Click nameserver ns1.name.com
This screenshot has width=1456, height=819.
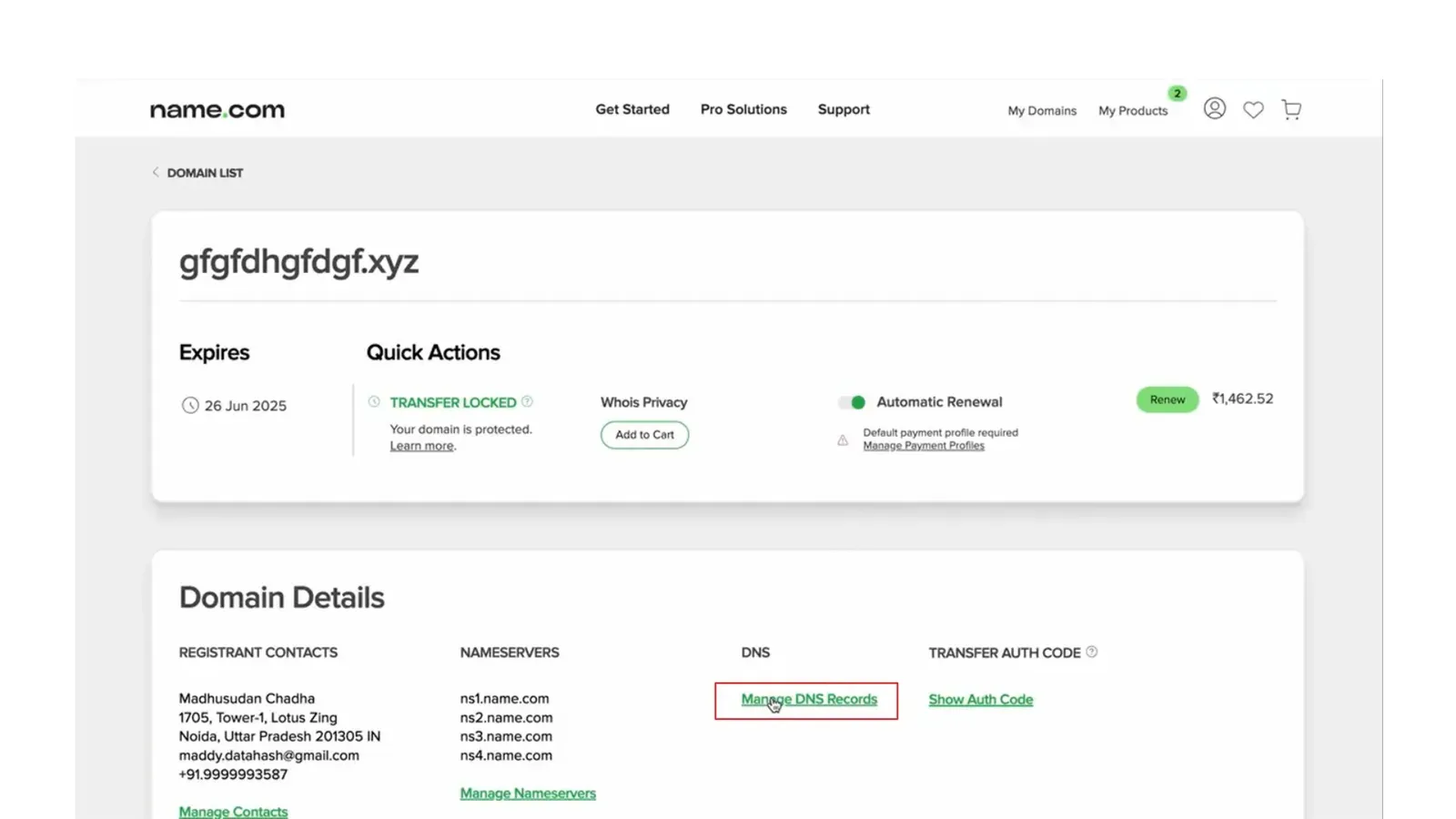504,699
